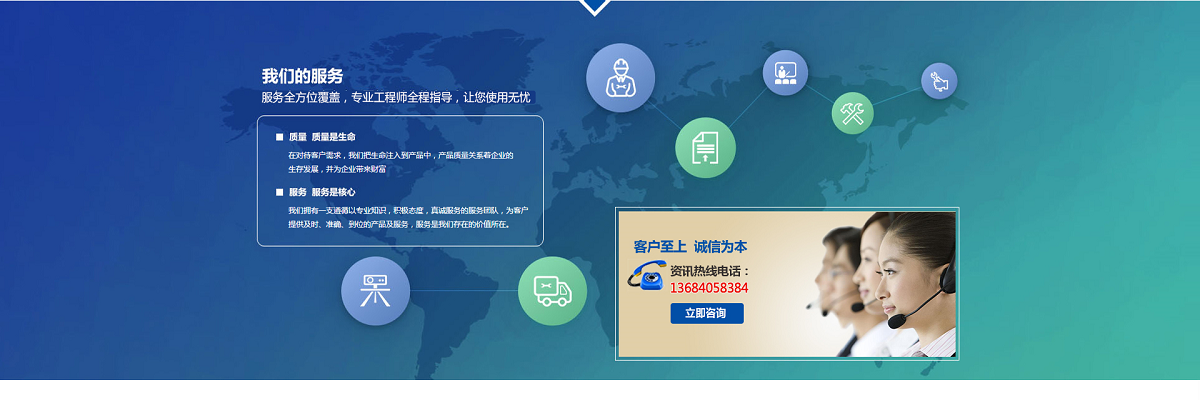This screenshot has width=1200, height=400.
Task: Click the 质量 质量是生命 bullet title
Action: coord(321,136)
